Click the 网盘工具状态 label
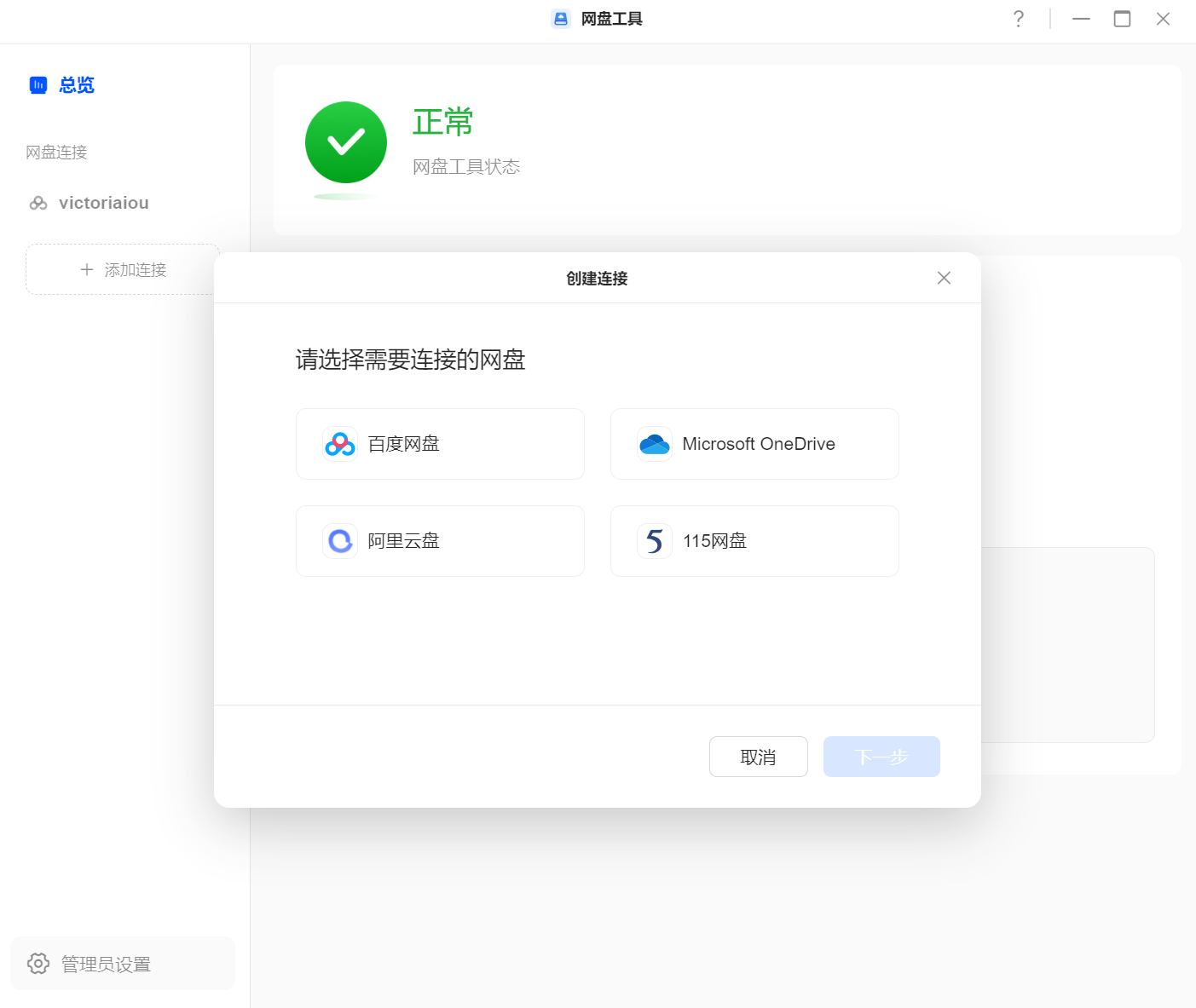Screen dimensions: 1196x1008 pyautogui.click(x=466, y=167)
